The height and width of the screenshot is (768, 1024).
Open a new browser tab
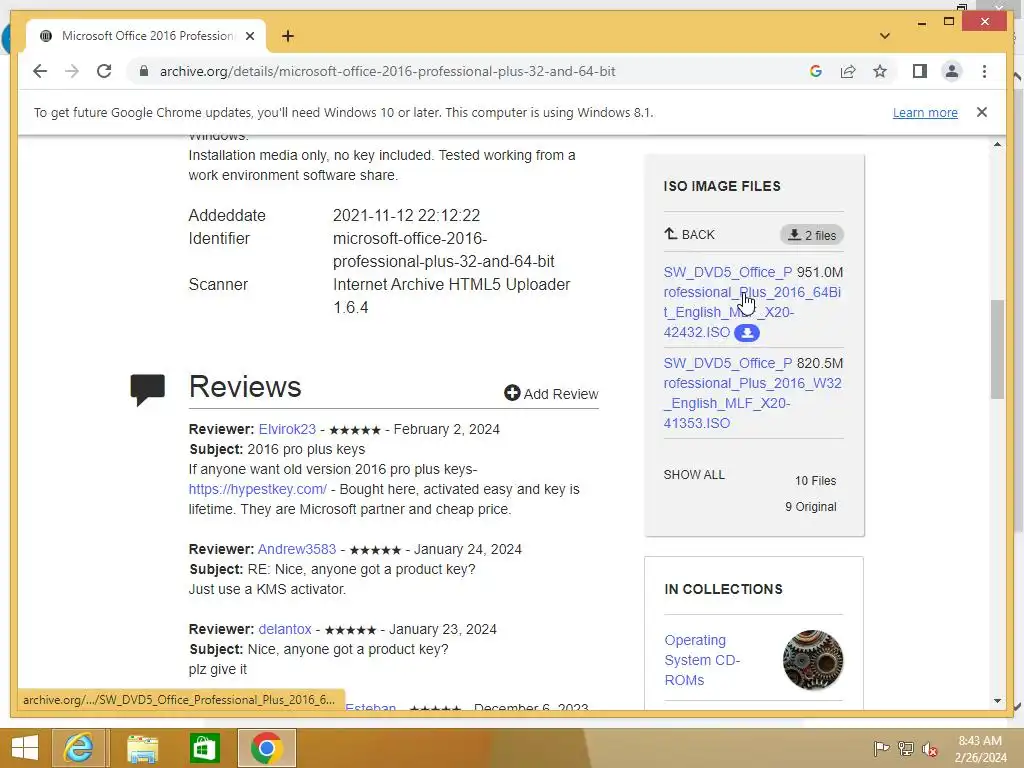pyautogui.click(x=287, y=36)
